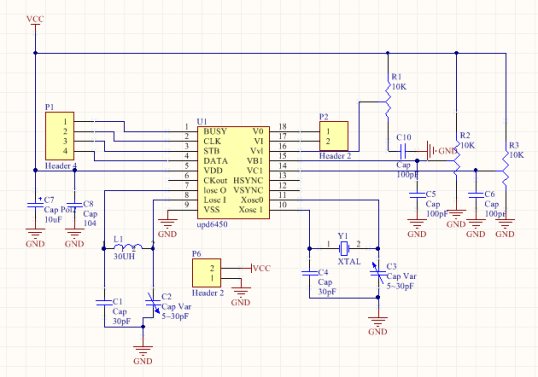Viewport: 538px width, 377px height.
Task: Select the P6 Header 2 connector
Action: point(206,273)
